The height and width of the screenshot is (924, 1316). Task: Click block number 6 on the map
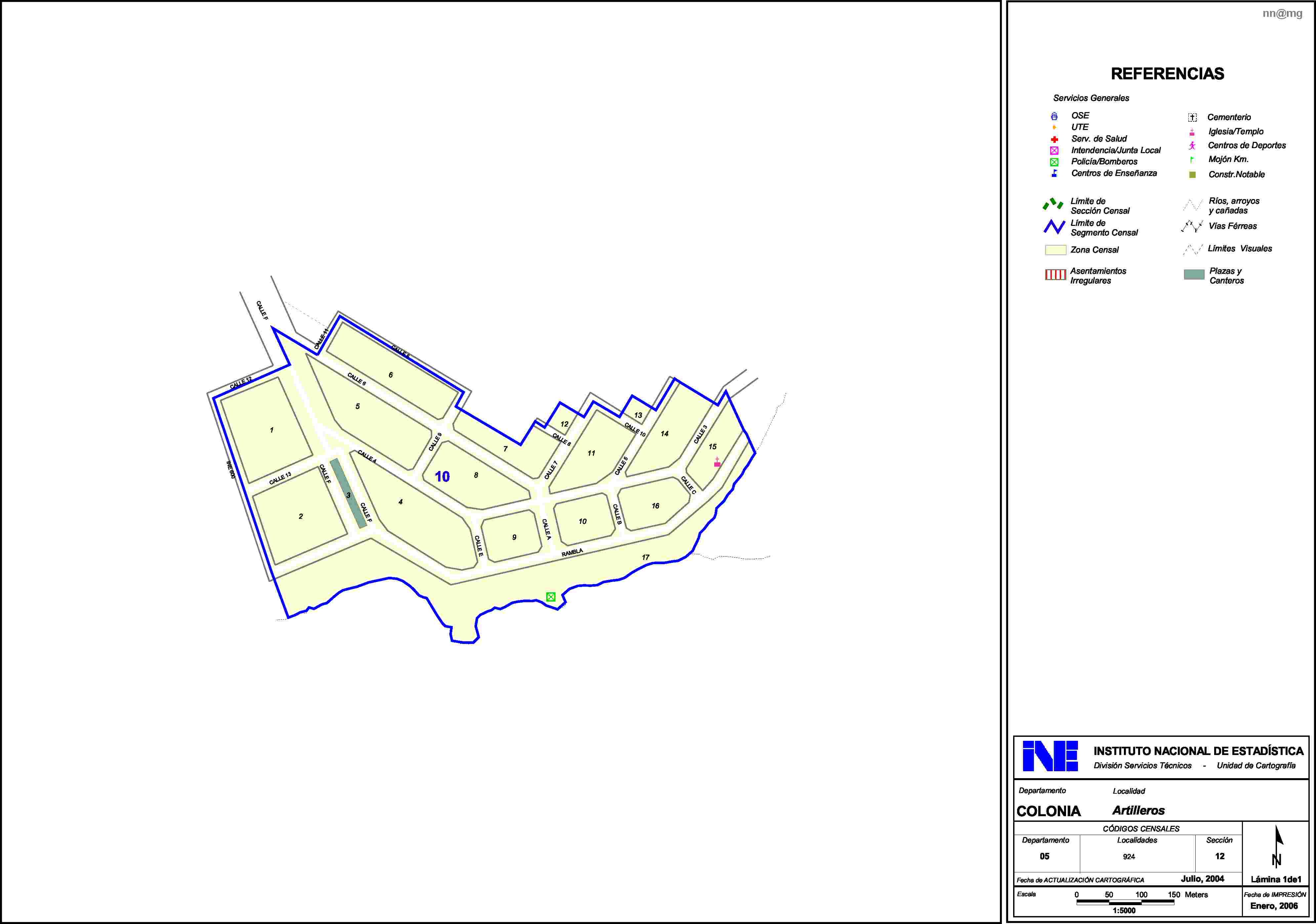tap(391, 375)
